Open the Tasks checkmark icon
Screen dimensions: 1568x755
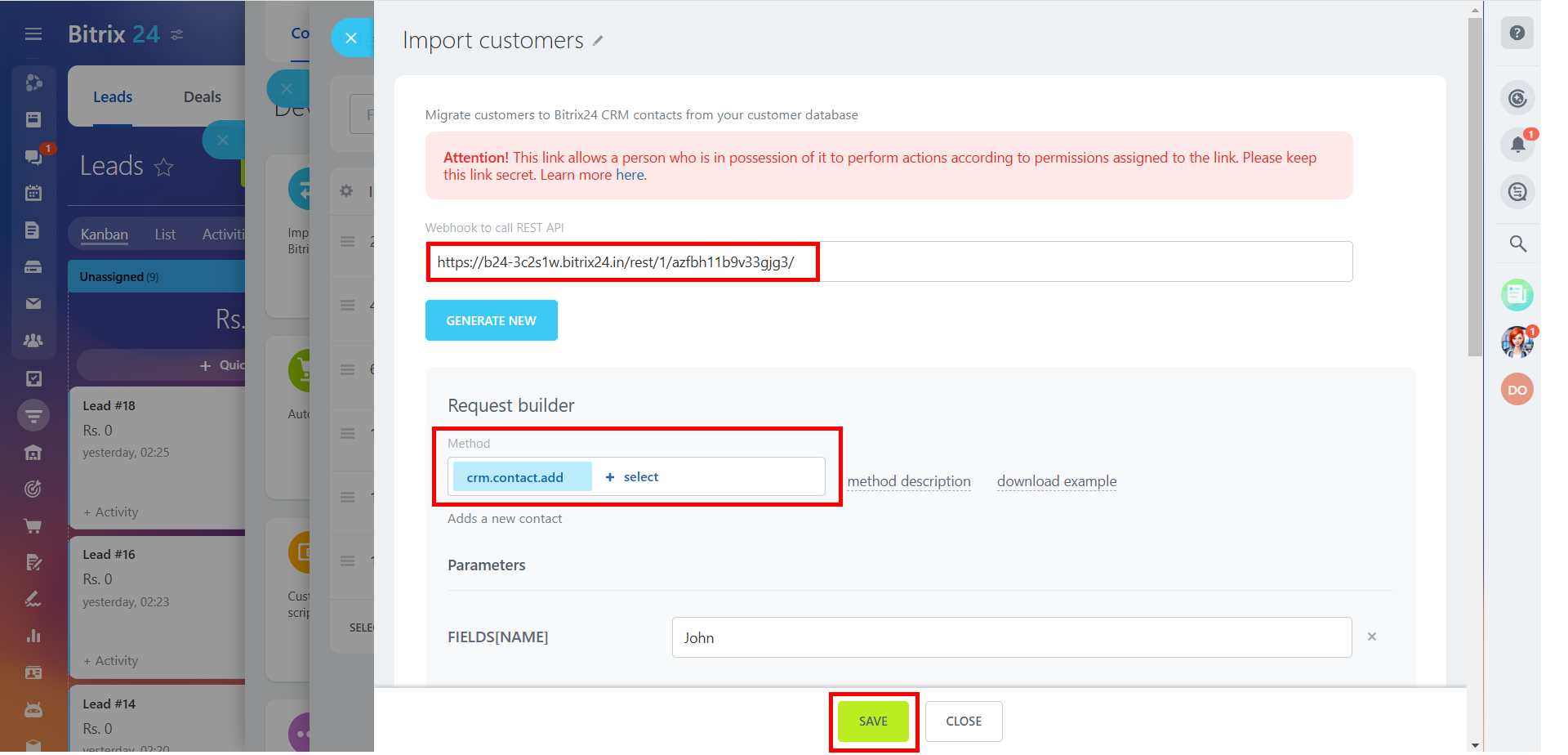(x=33, y=378)
